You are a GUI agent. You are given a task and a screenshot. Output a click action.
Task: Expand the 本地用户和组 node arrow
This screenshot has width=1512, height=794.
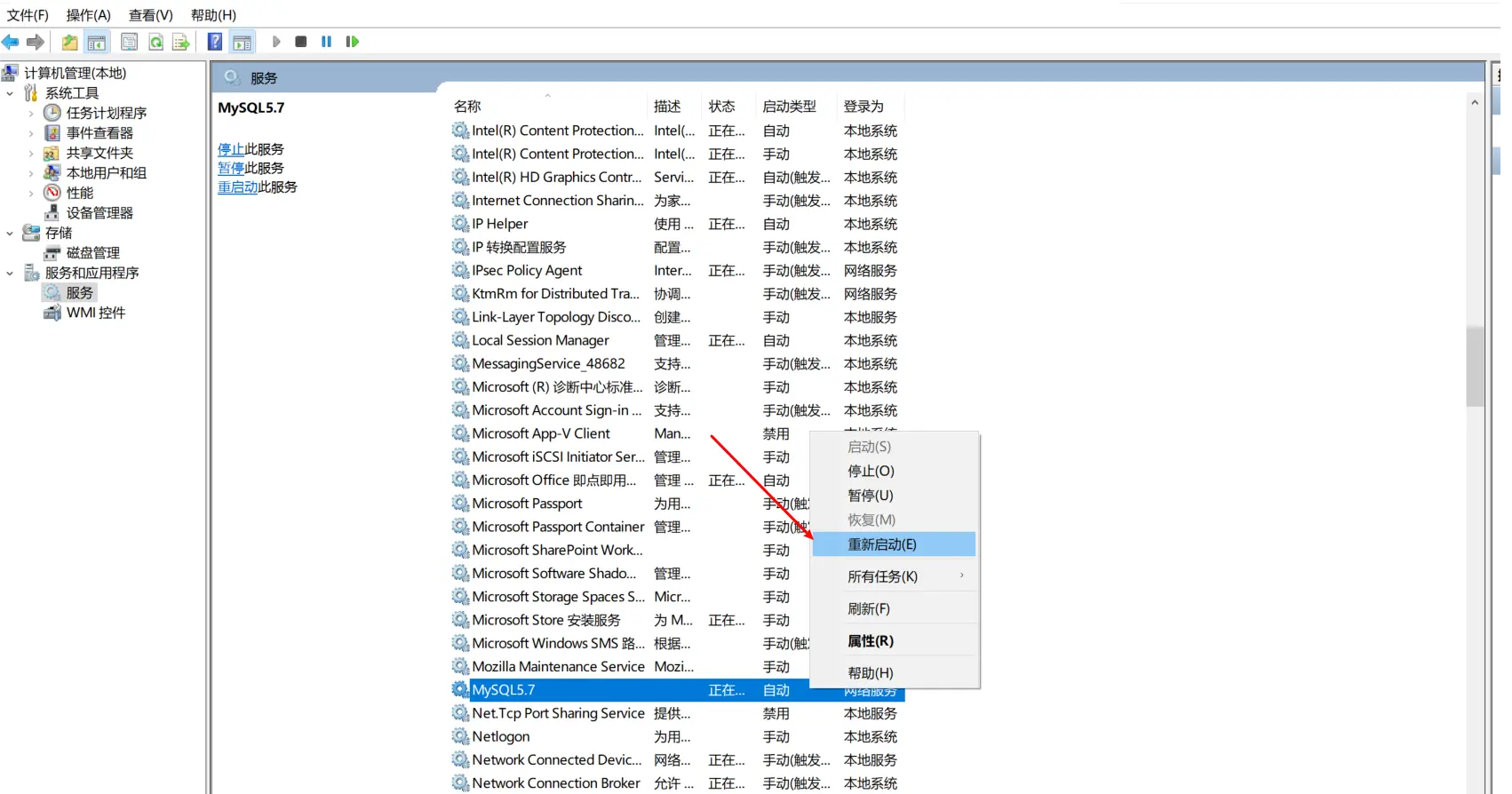pyautogui.click(x=31, y=173)
